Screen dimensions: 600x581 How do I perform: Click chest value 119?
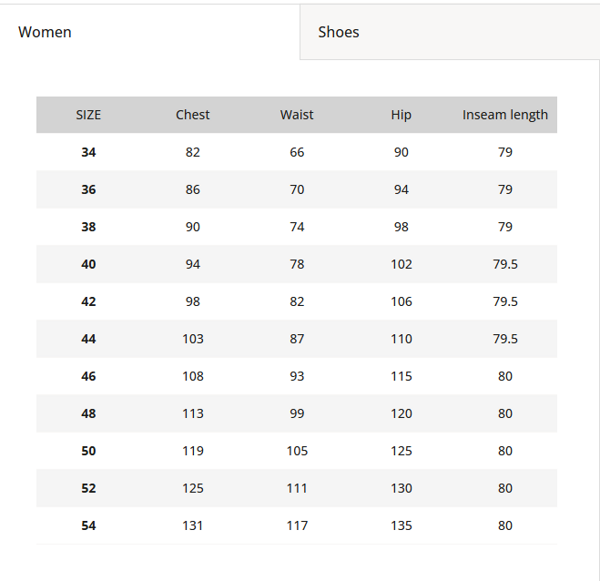(x=192, y=451)
